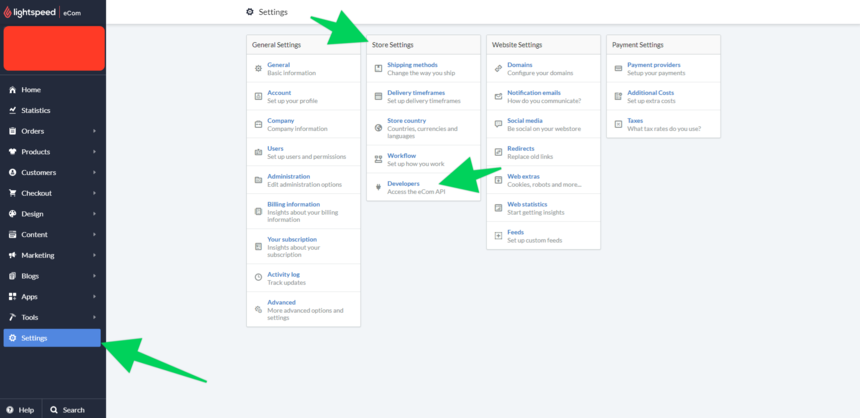Expand the Design submenu arrow
The image size is (860, 418).
[95, 214]
